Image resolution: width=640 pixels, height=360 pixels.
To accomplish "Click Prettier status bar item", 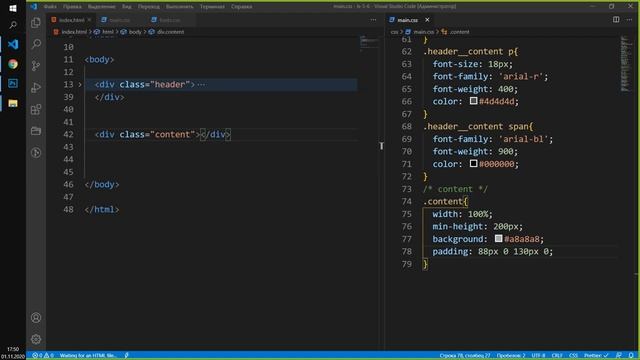I will (x=596, y=356).
